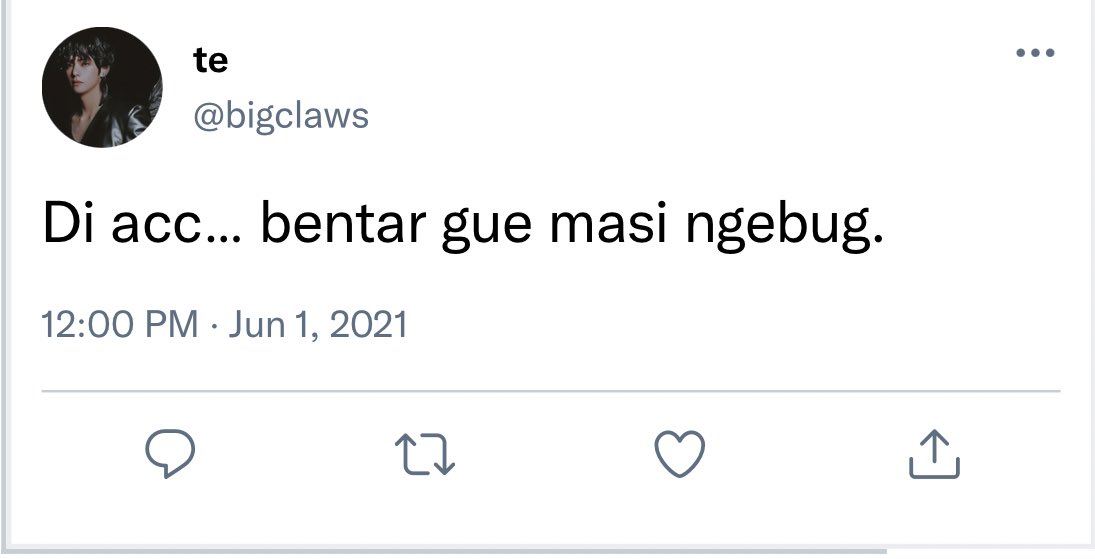The width and height of the screenshot is (1095, 559).
Task: Click the divider line above the action icons
Action: (551, 391)
